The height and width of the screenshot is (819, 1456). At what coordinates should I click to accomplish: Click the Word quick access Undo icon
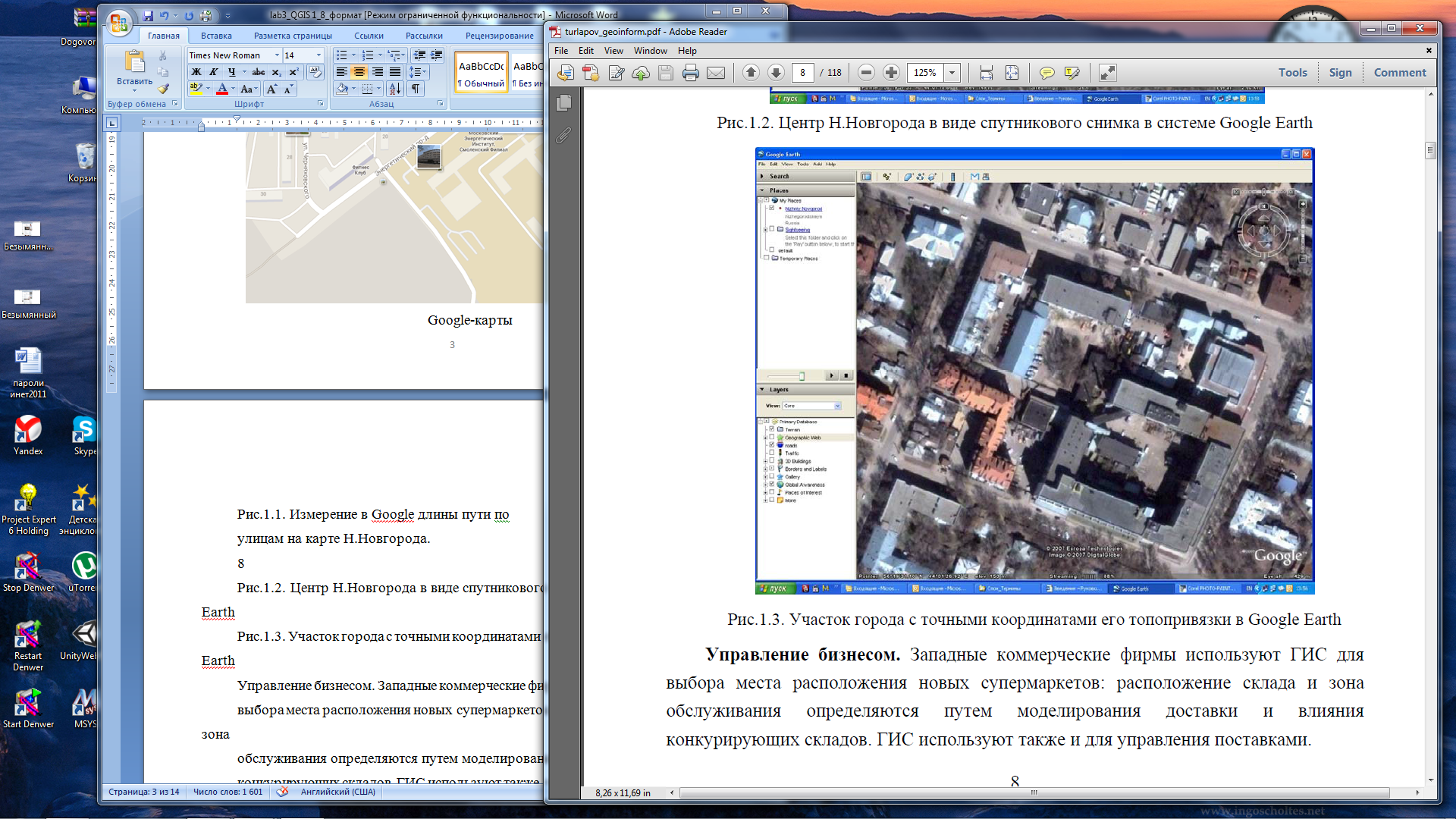165,15
